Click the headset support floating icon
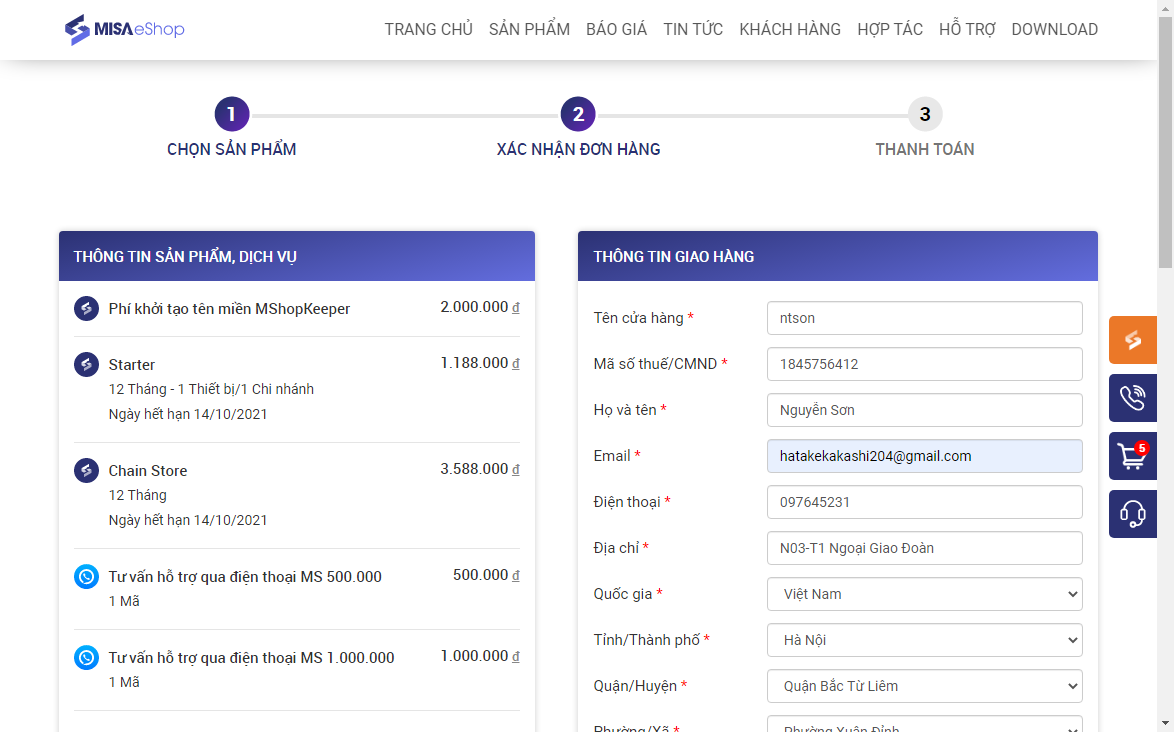Viewport: 1174px width, 732px height. pyautogui.click(x=1133, y=514)
